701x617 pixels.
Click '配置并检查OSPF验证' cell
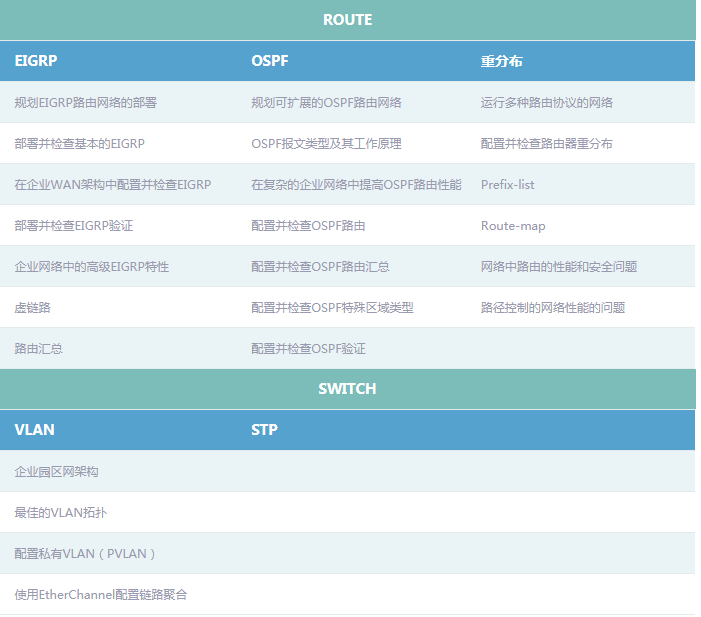(308, 349)
